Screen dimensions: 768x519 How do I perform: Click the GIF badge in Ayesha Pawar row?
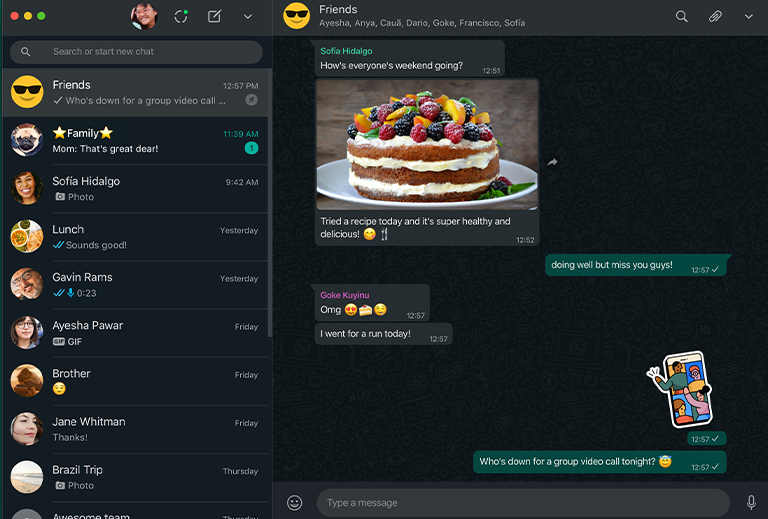[59, 341]
